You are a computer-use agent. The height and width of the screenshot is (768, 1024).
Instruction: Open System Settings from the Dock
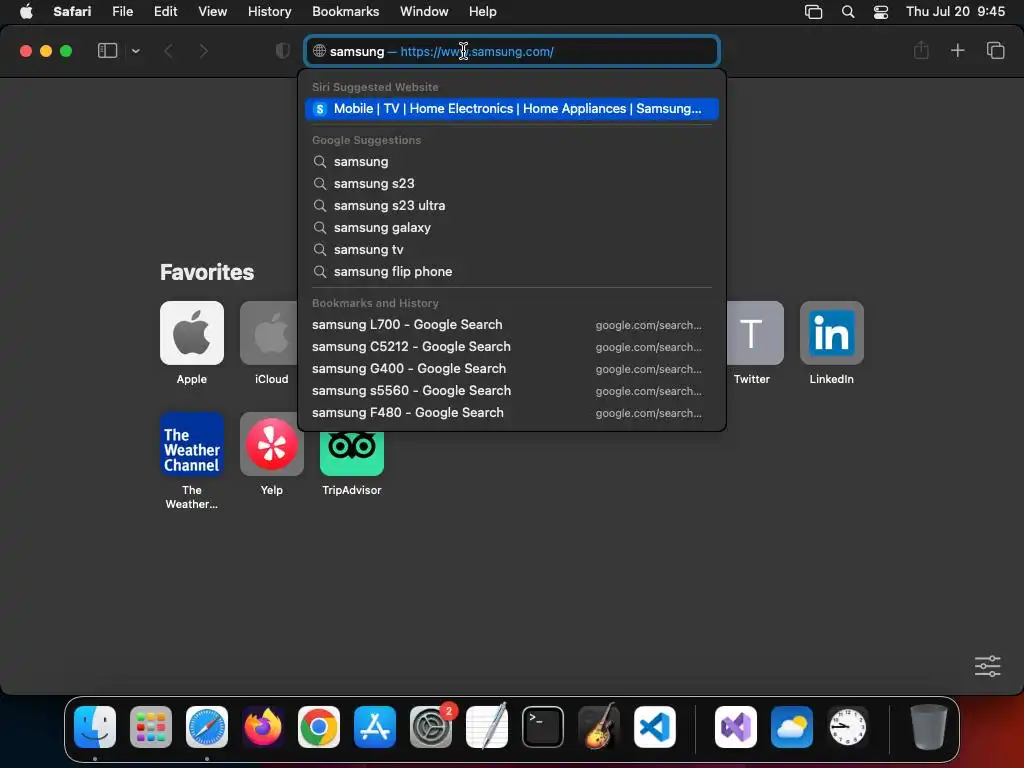click(431, 727)
